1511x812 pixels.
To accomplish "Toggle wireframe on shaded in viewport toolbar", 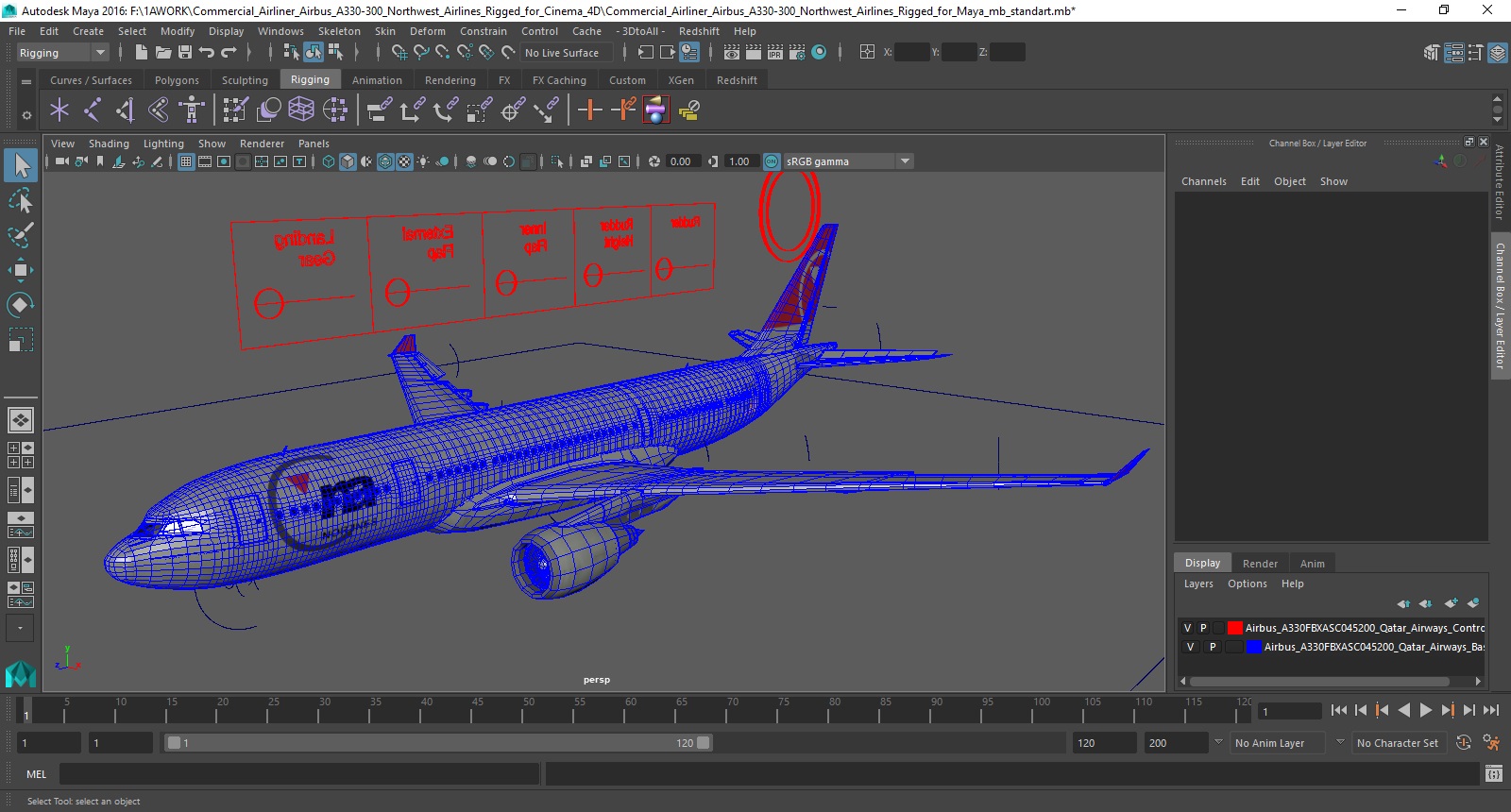I will (385, 161).
